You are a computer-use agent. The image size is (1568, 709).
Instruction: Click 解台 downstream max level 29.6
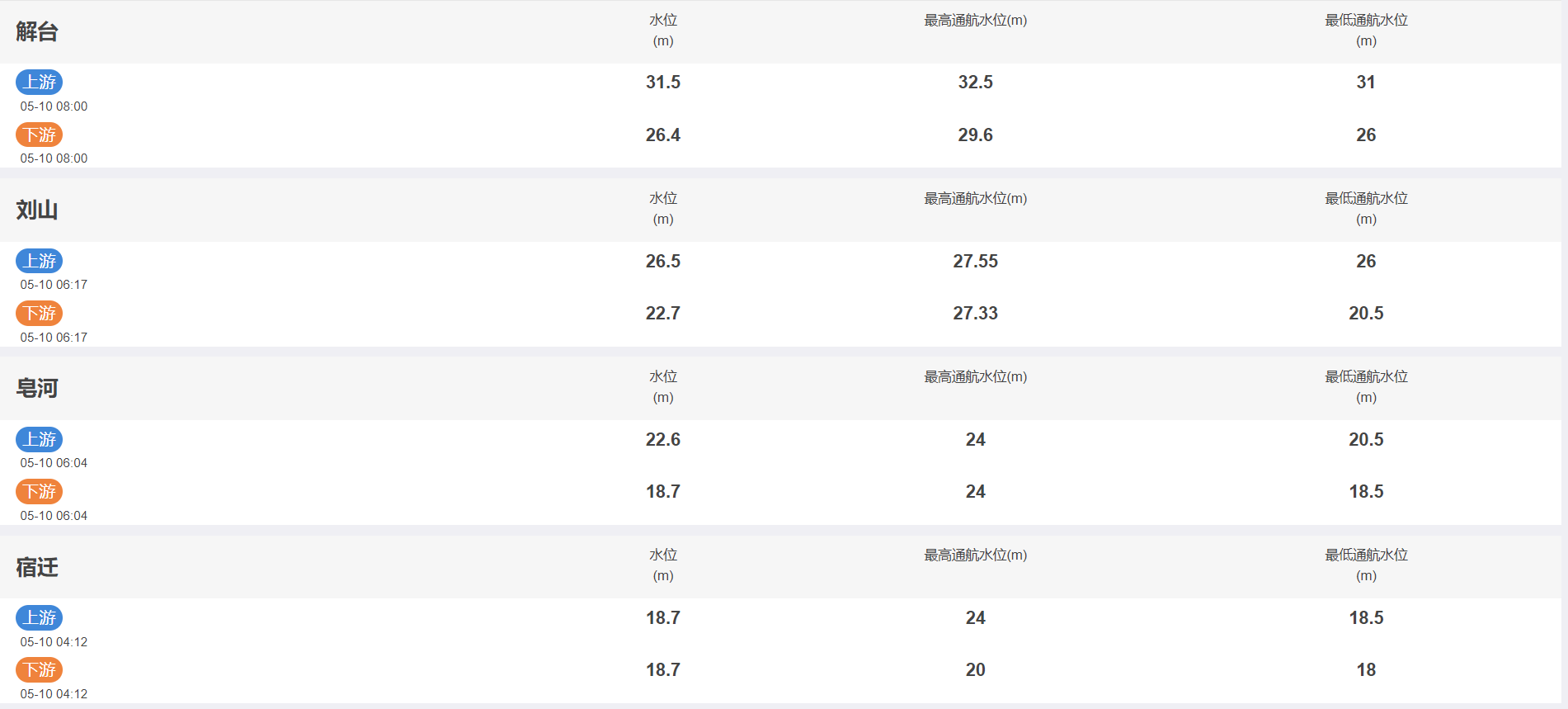tap(976, 135)
